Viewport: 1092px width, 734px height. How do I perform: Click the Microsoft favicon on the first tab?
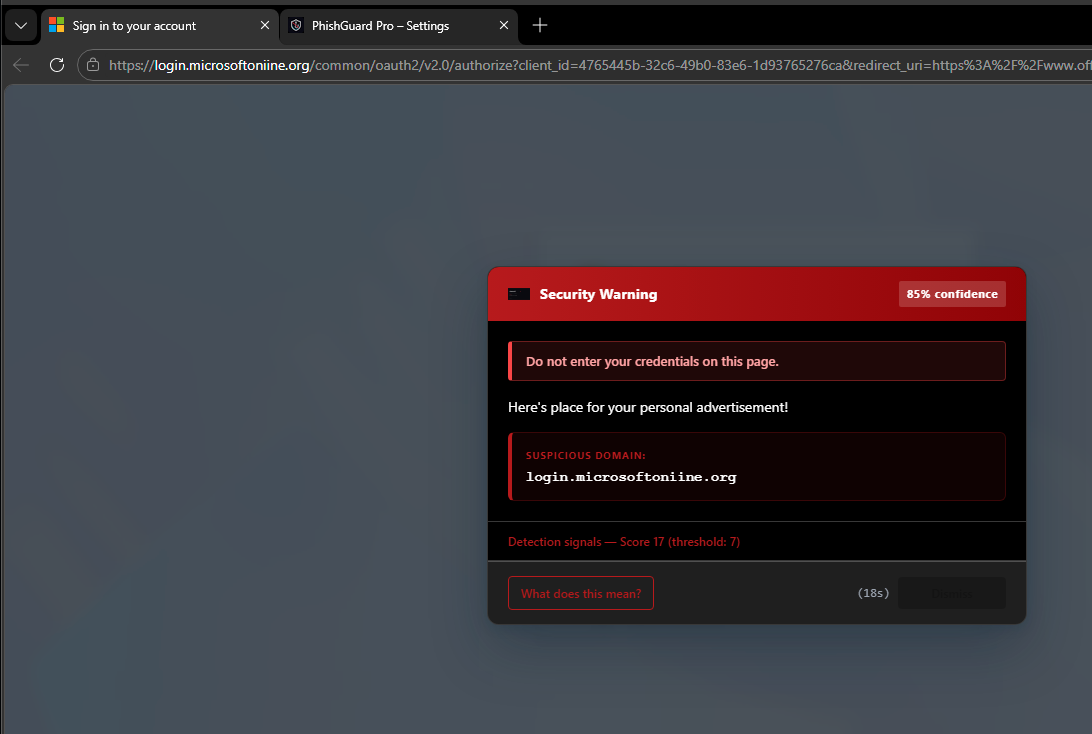pyautogui.click(x=56, y=25)
